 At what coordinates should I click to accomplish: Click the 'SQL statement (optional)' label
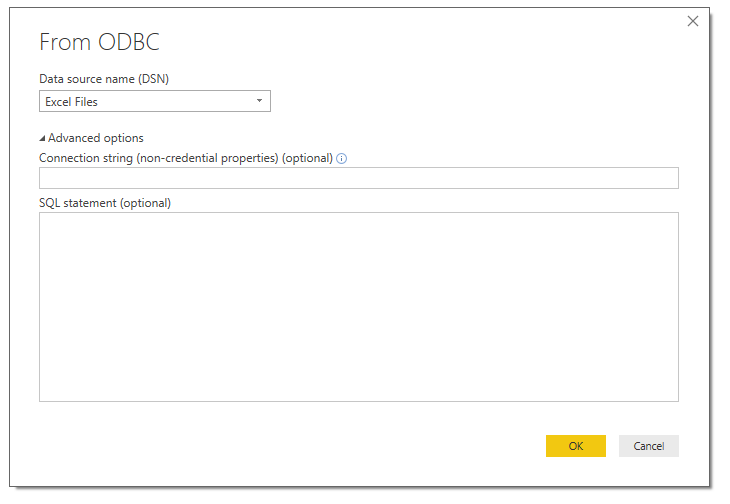click(105, 203)
